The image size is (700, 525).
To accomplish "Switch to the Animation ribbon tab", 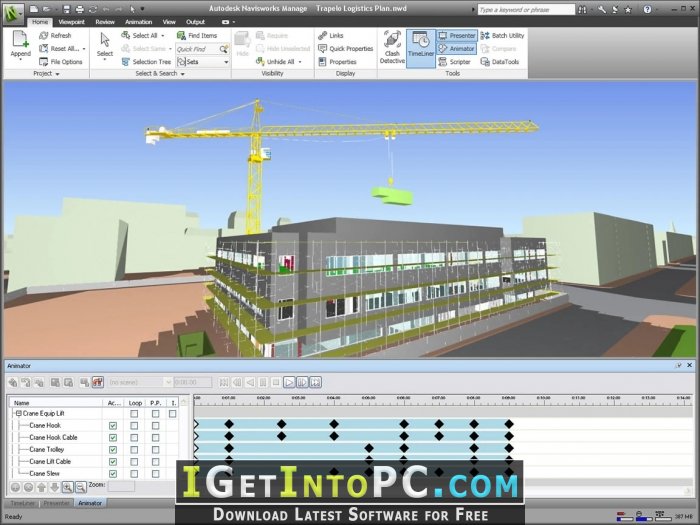I will pos(138,22).
